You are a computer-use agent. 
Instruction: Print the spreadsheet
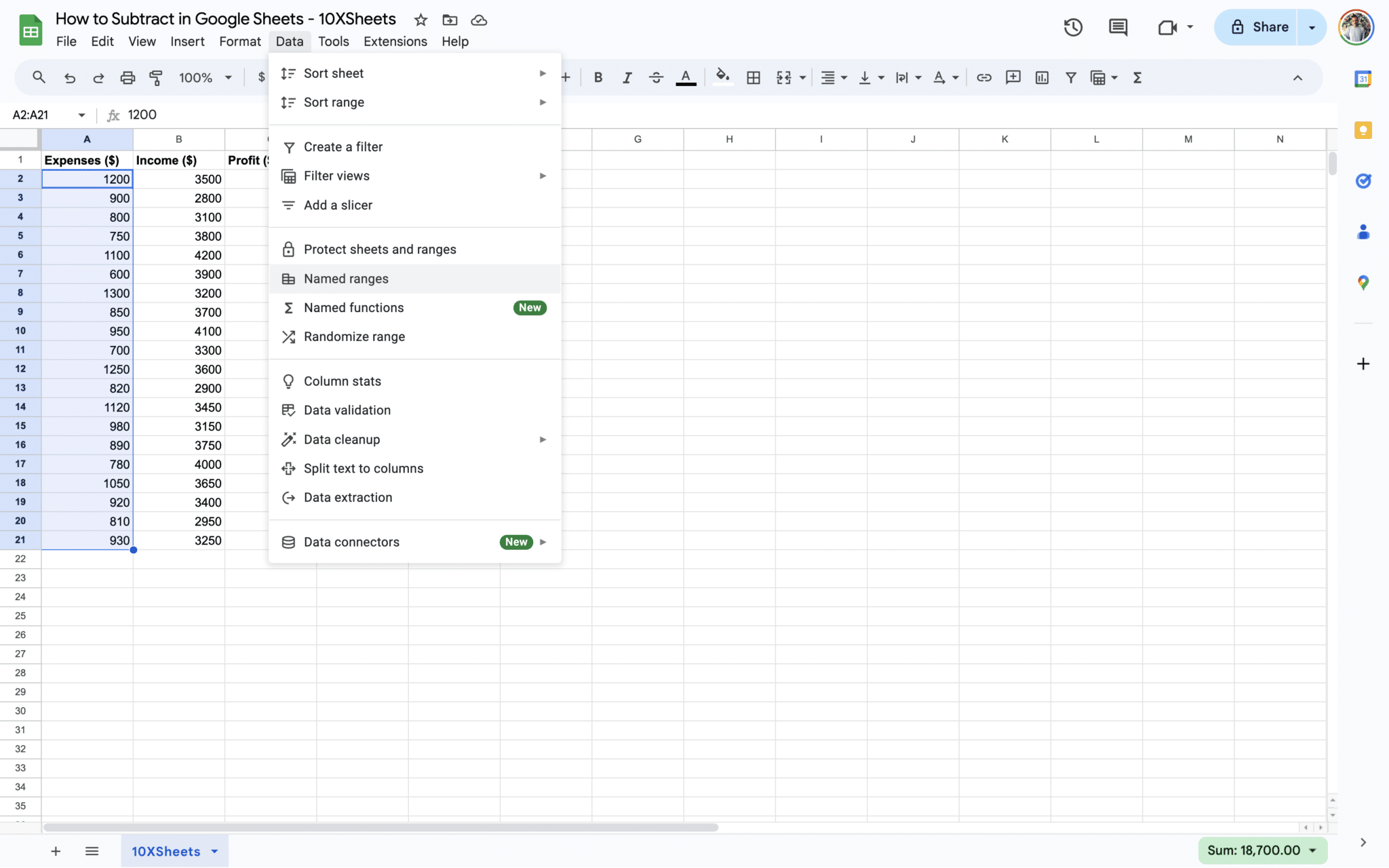coord(128,77)
